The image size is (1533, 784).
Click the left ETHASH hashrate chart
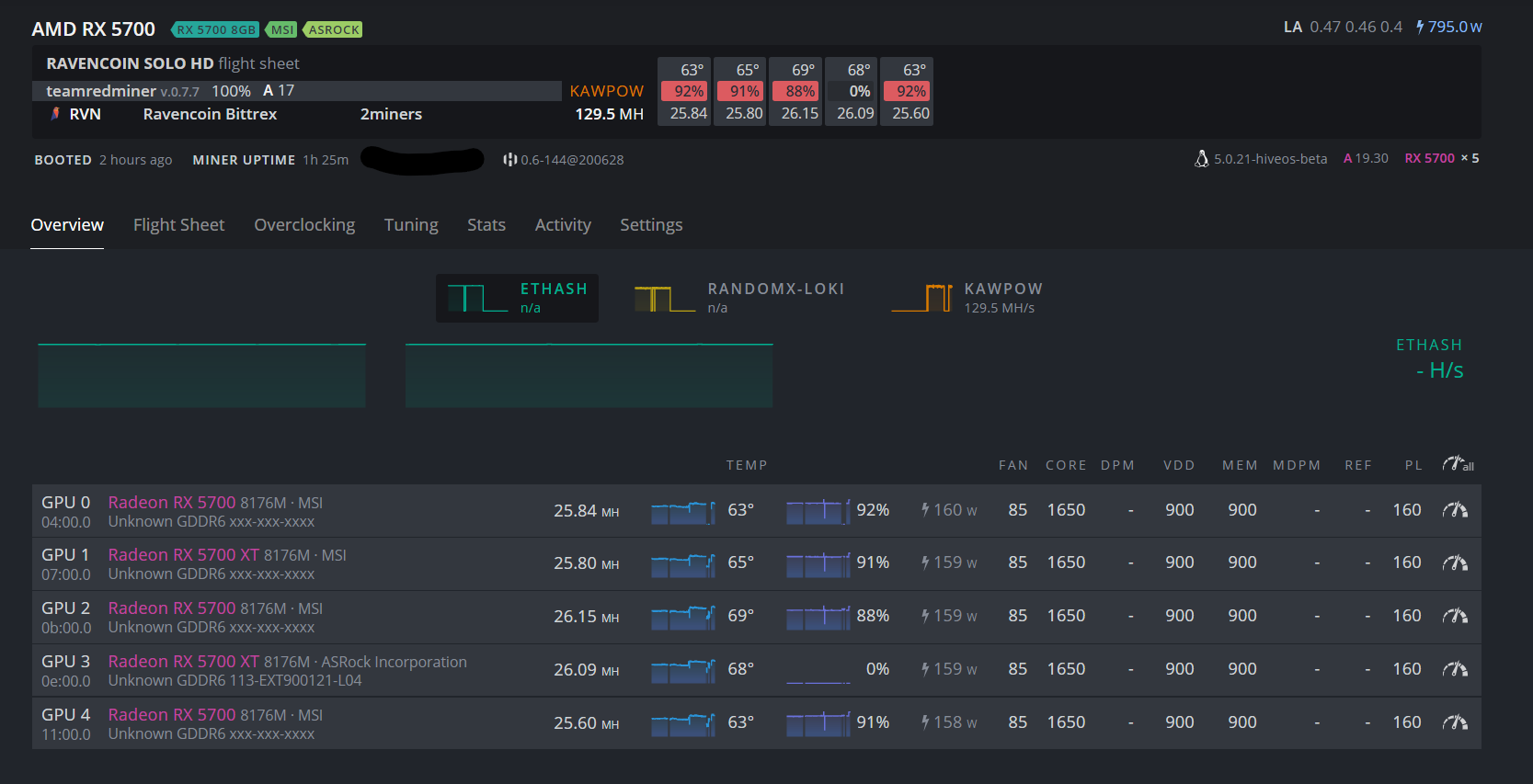(x=202, y=375)
